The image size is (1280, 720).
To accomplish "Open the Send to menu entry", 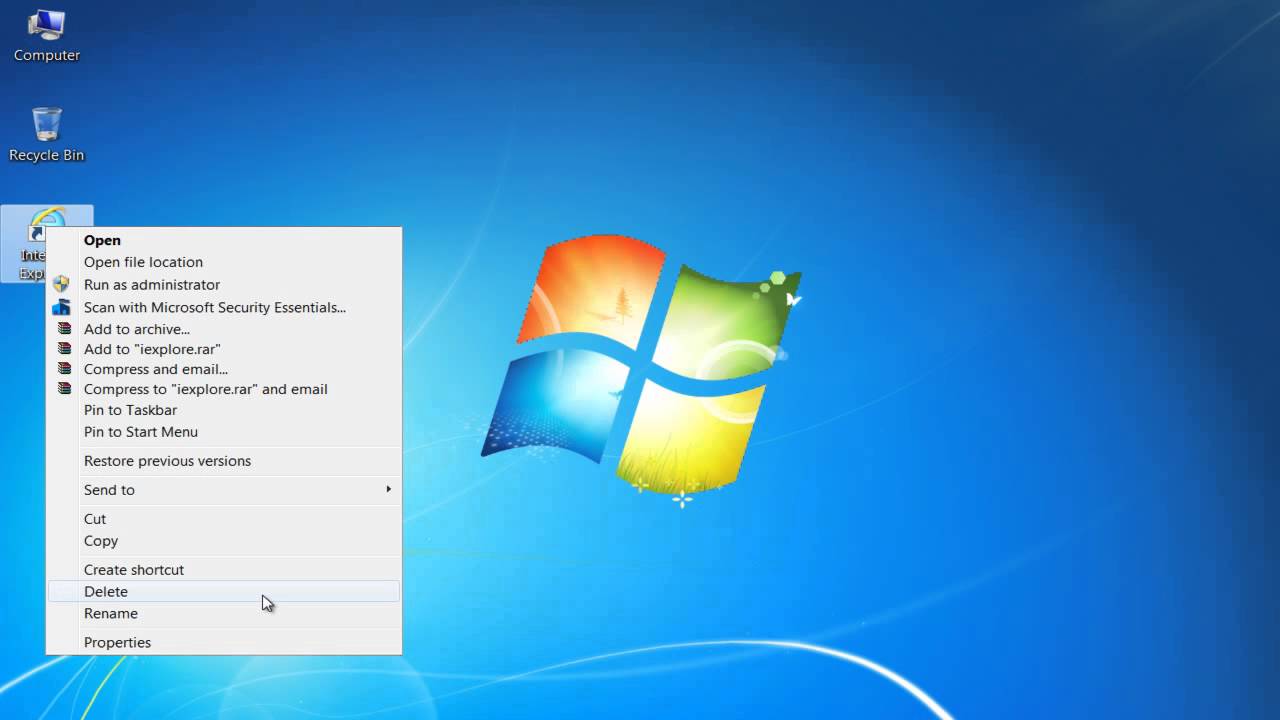I will point(224,490).
